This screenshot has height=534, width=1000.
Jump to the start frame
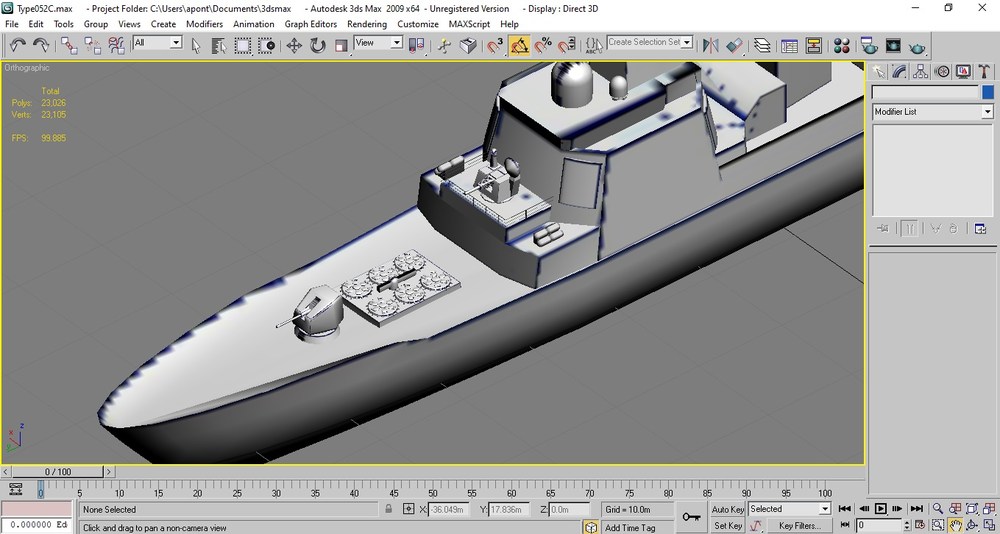[844, 508]
